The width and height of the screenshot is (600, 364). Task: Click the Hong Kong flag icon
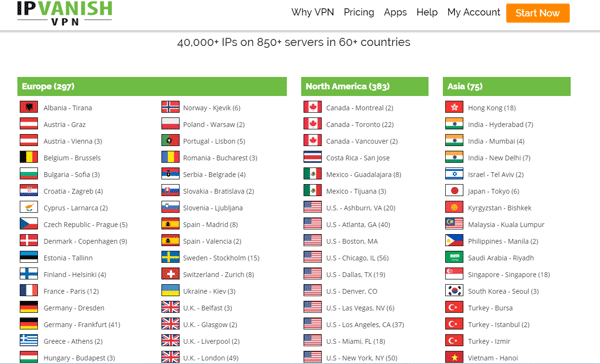click(x=454, y=107)
